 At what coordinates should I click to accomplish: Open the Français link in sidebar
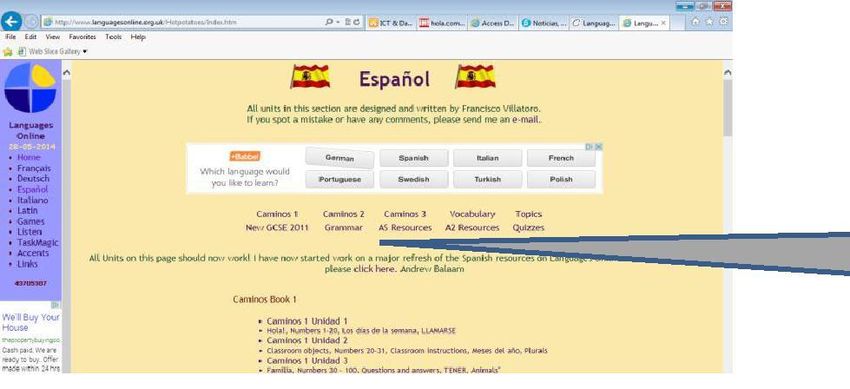(34, 168)
